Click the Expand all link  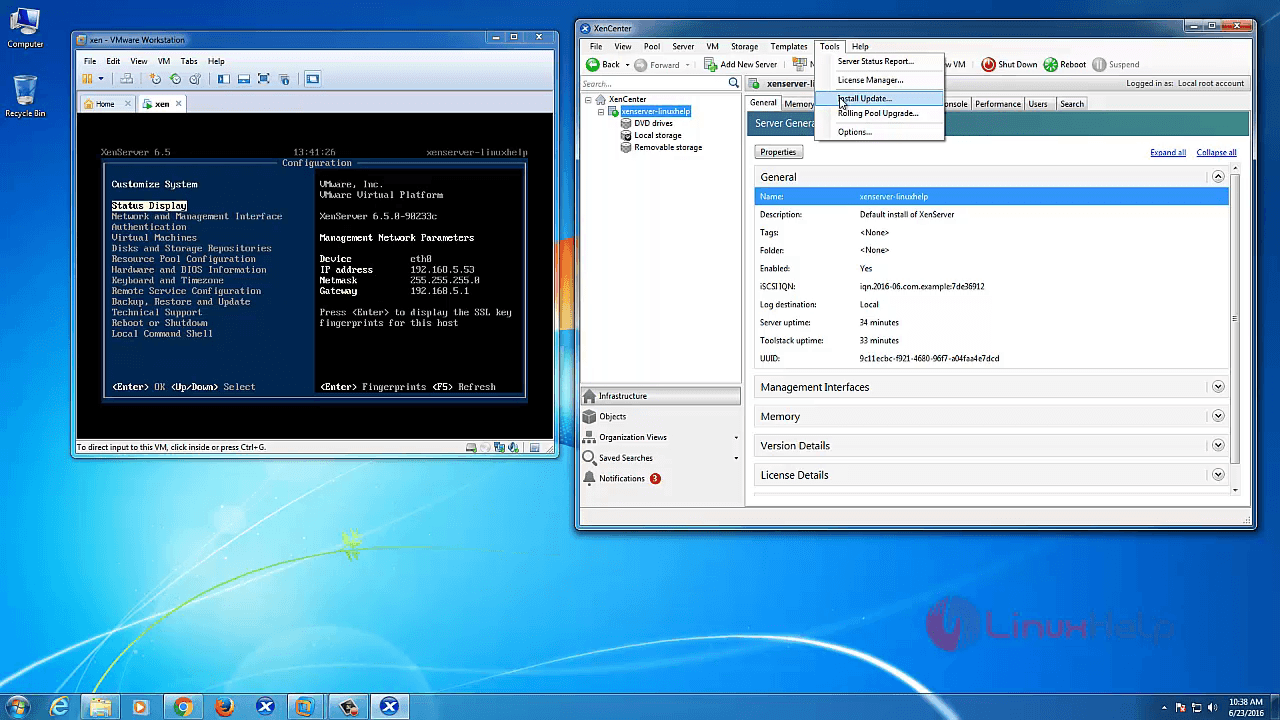click(1168, 153)
